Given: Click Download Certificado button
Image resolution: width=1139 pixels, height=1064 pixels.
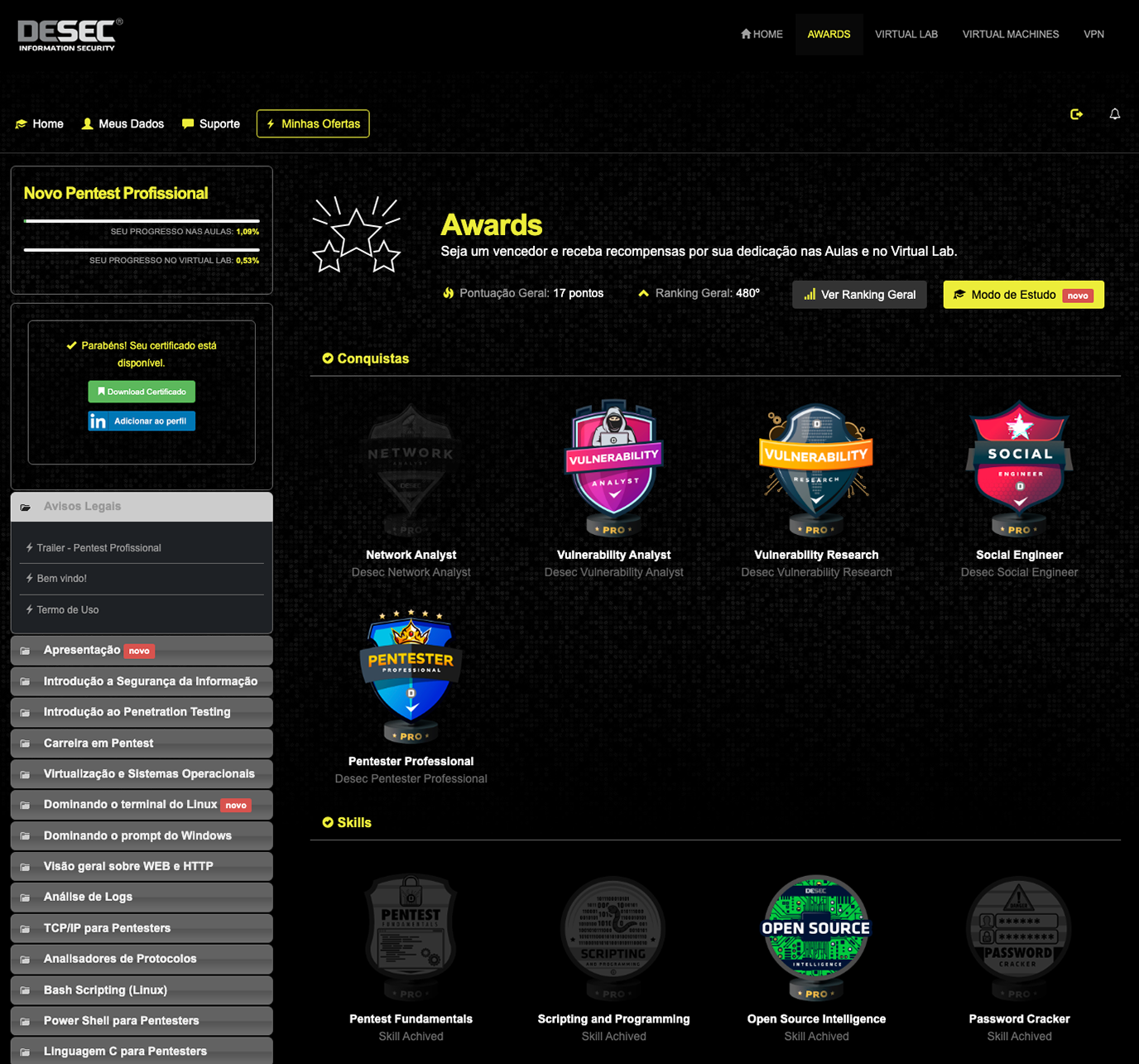Looking at the screenshot, I should point(142,392).
